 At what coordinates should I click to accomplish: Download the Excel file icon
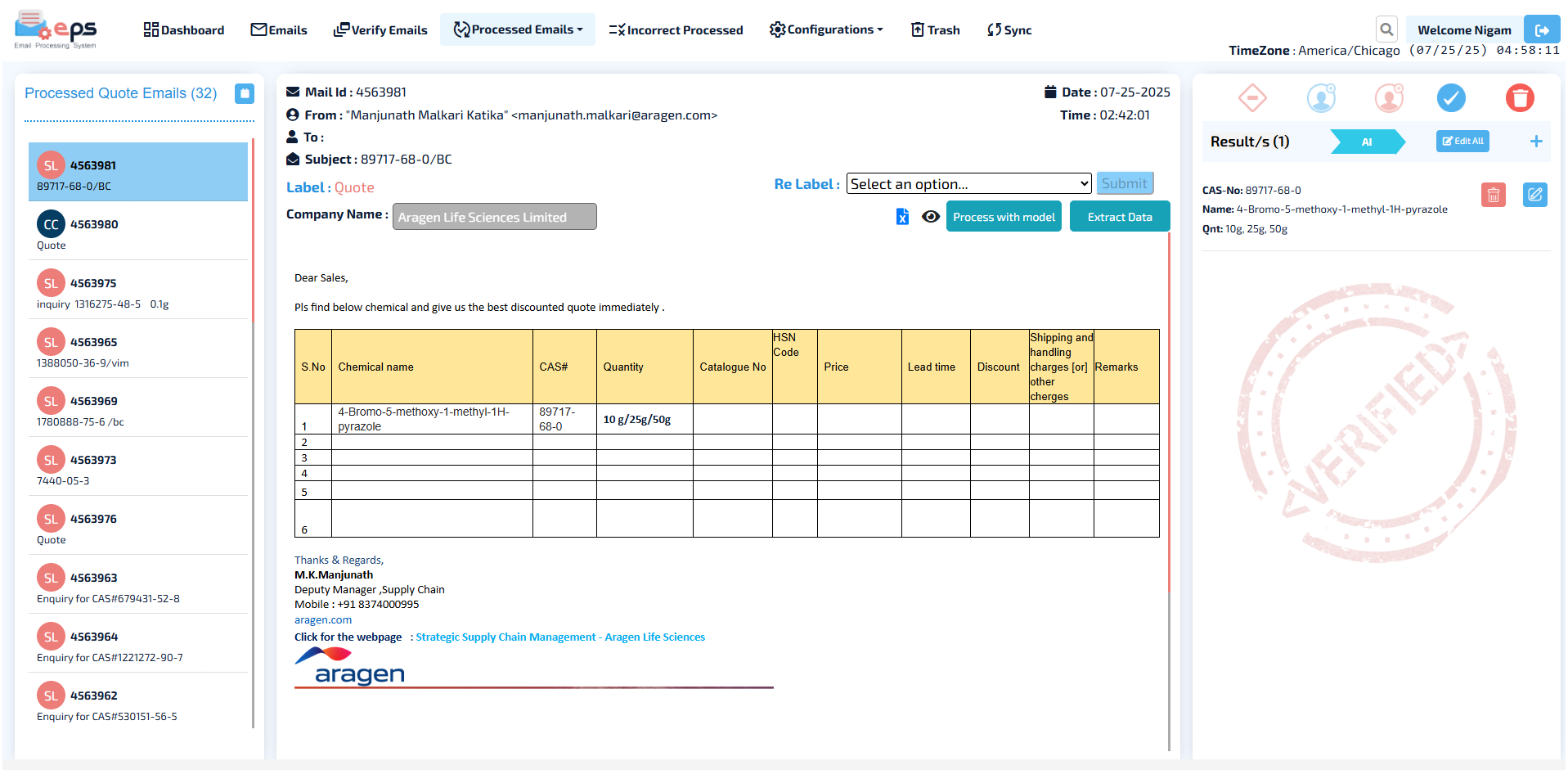[902, 217]
